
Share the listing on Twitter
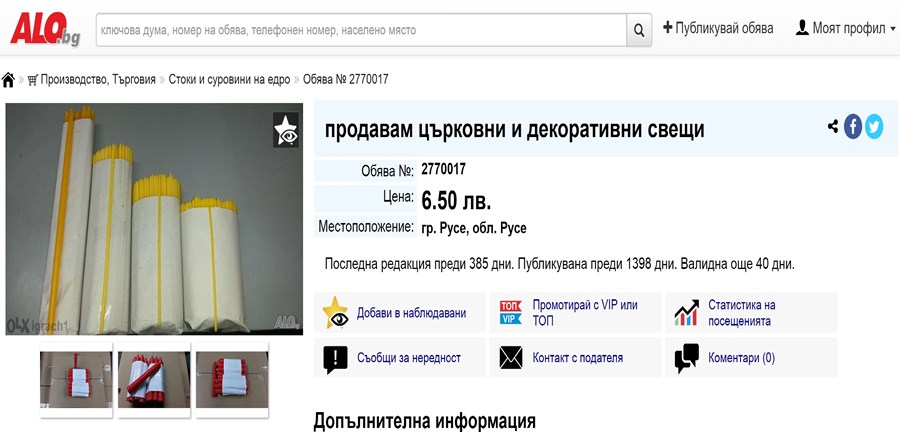[874, 127]
